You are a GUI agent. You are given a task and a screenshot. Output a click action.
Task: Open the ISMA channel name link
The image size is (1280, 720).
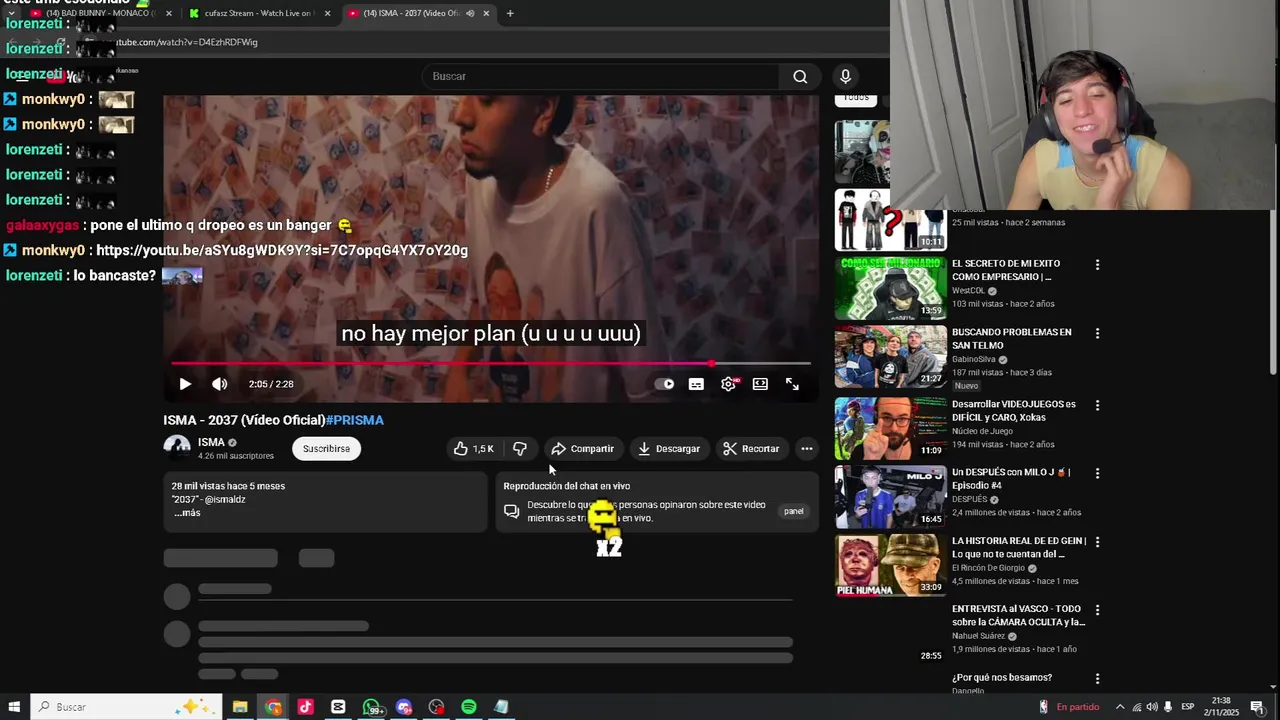tap(211, 442)
